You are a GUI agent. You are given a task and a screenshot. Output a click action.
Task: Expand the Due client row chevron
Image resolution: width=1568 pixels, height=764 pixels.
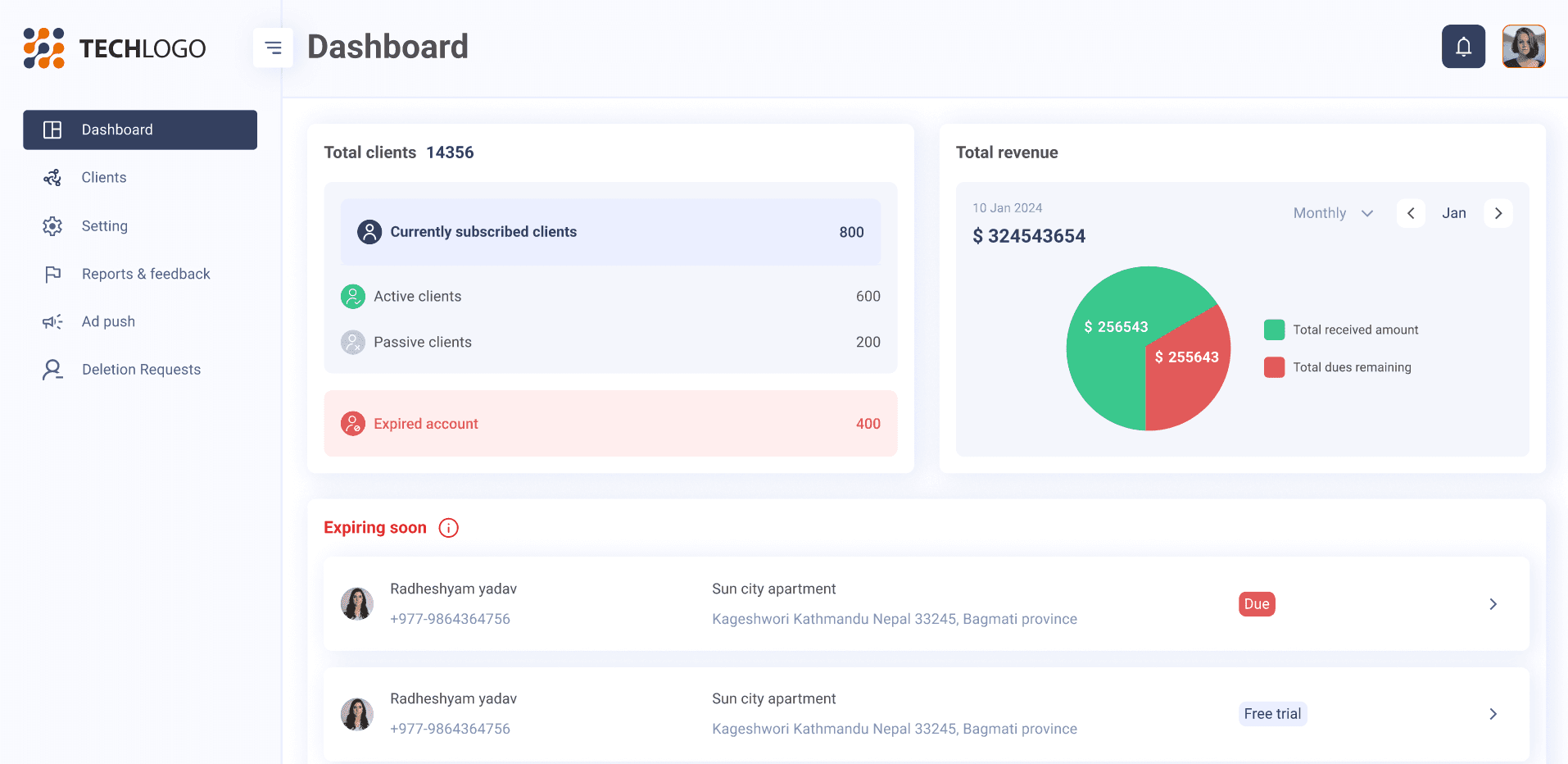point(1493,604)
